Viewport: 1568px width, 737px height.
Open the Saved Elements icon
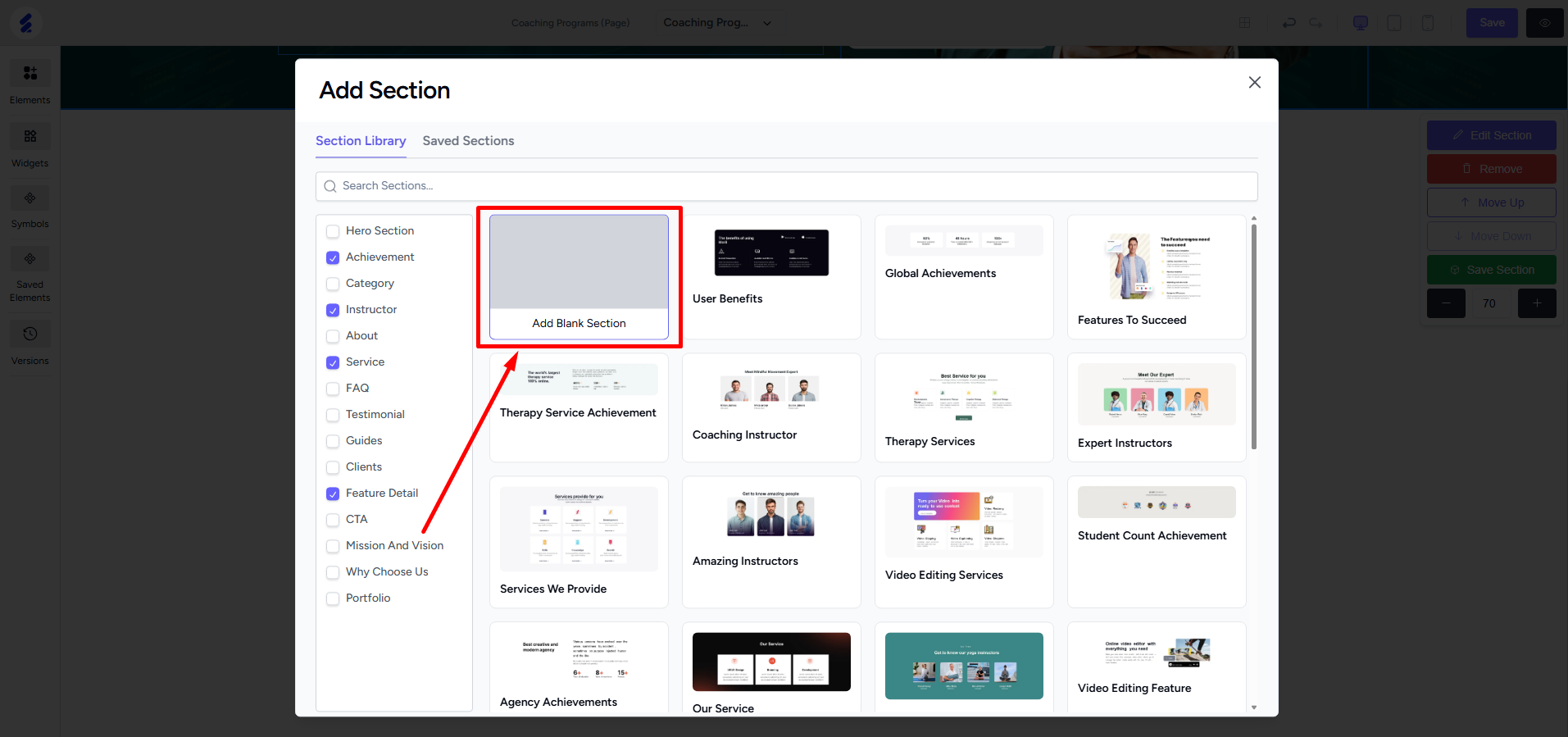coord(30,259)
